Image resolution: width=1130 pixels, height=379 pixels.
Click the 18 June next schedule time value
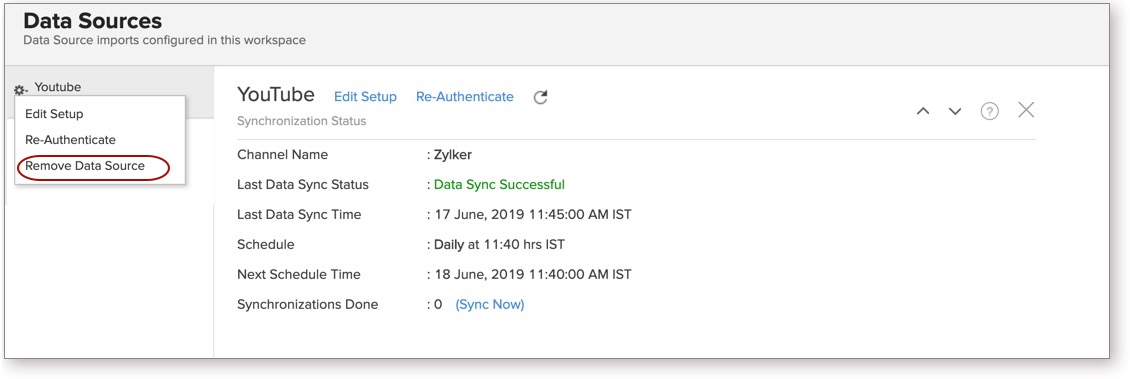click(x=533, y=275)
